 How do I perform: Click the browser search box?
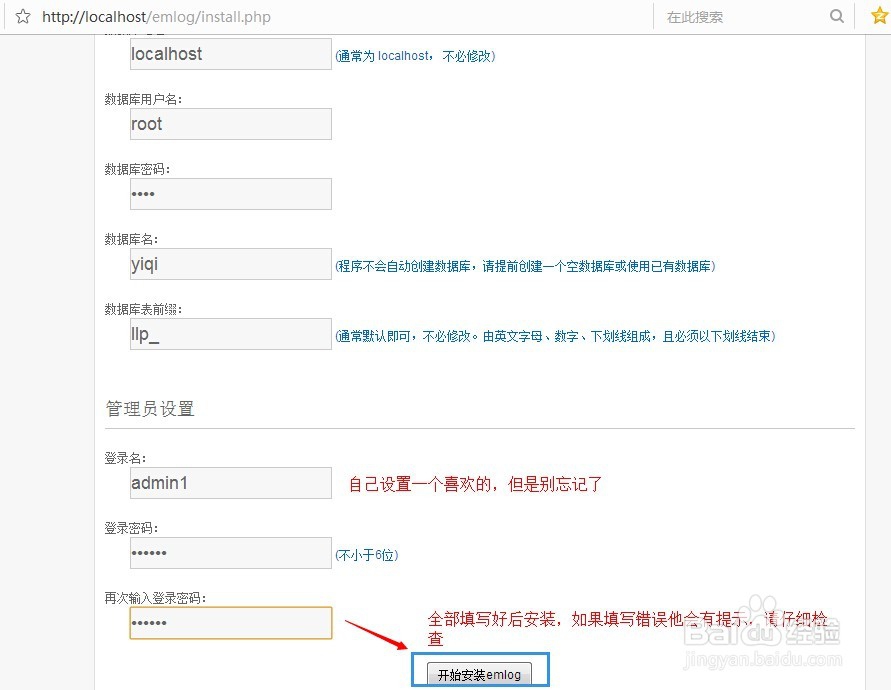click(744, 17)
